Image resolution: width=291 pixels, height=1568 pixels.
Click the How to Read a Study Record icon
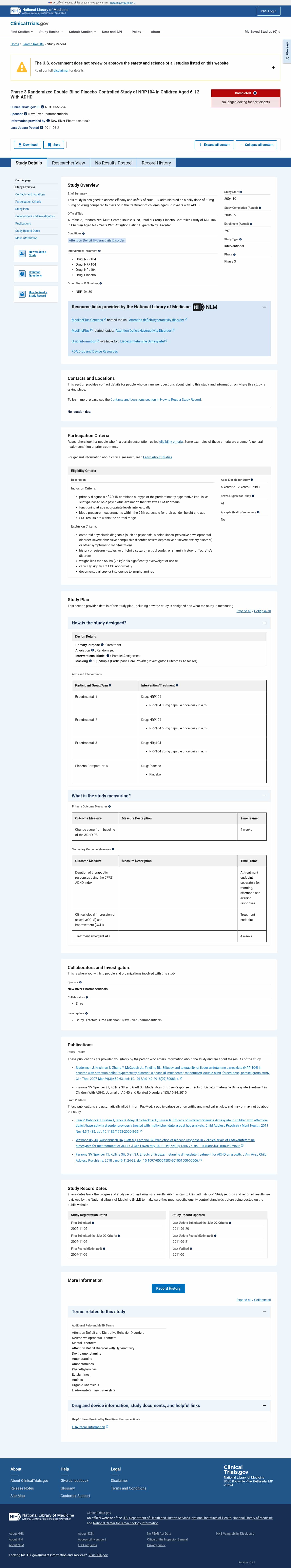coord(22,294)
